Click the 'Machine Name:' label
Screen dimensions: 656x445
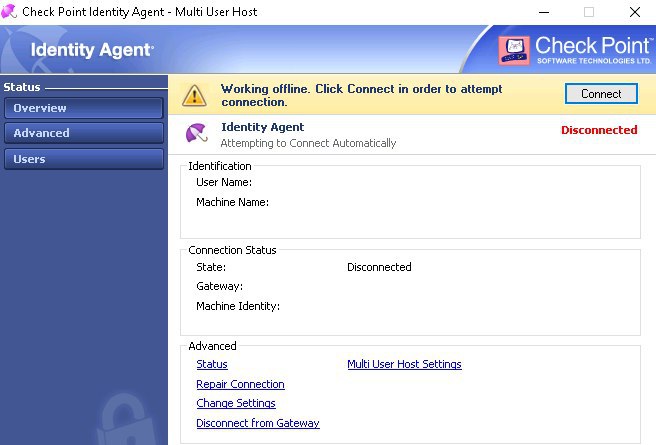click(x=233, y=202)
